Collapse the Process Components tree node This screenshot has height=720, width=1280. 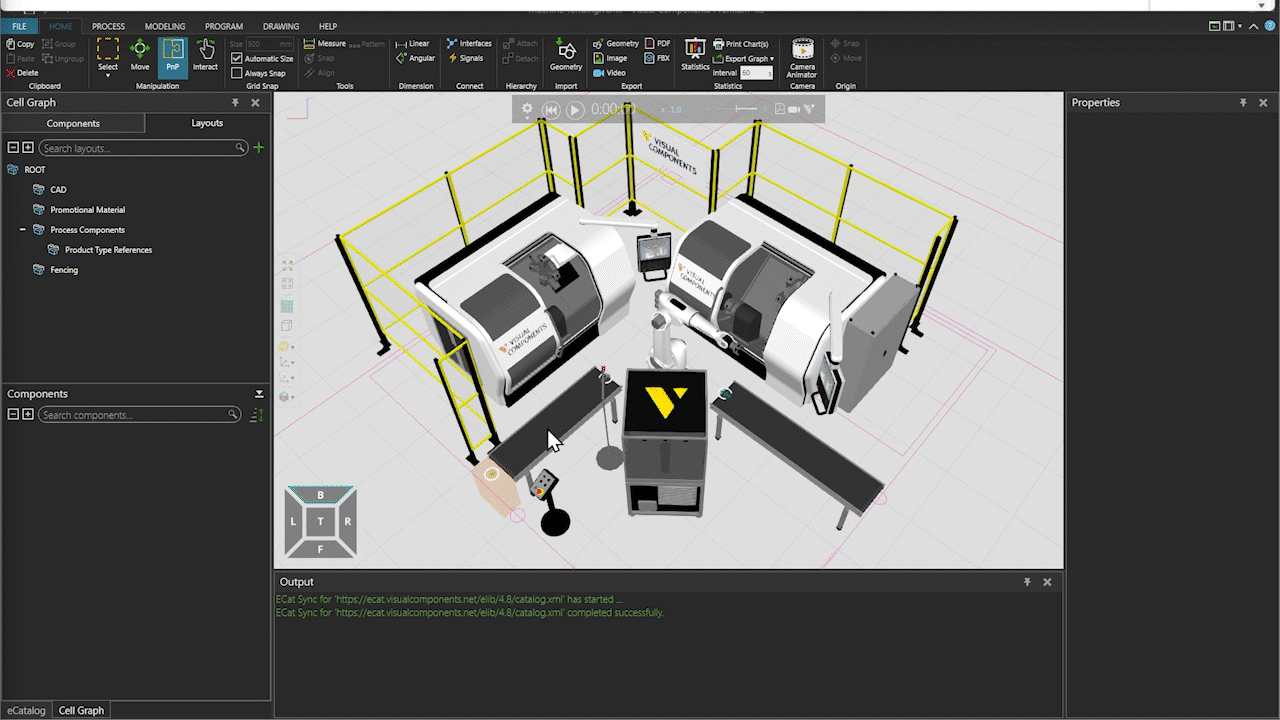coord(23,230)
